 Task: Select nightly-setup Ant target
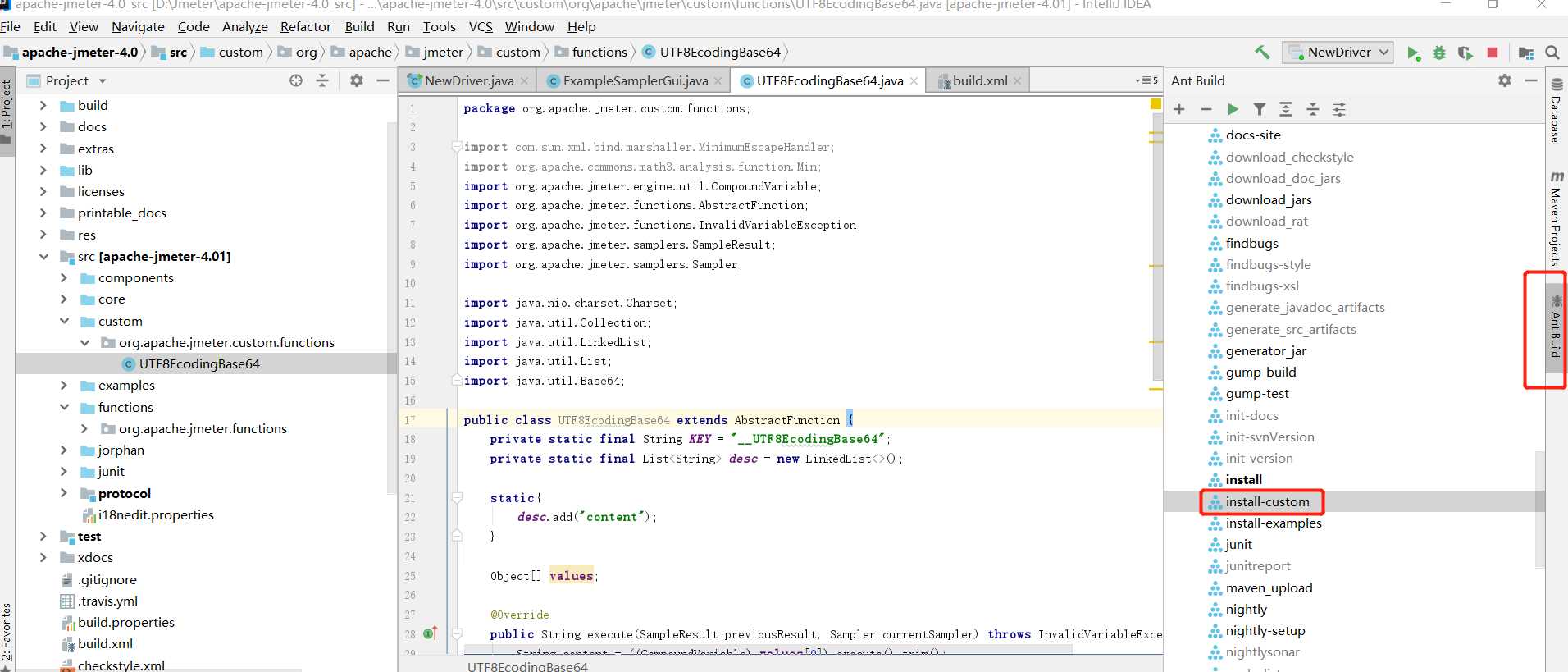(x=1265, y=630)
